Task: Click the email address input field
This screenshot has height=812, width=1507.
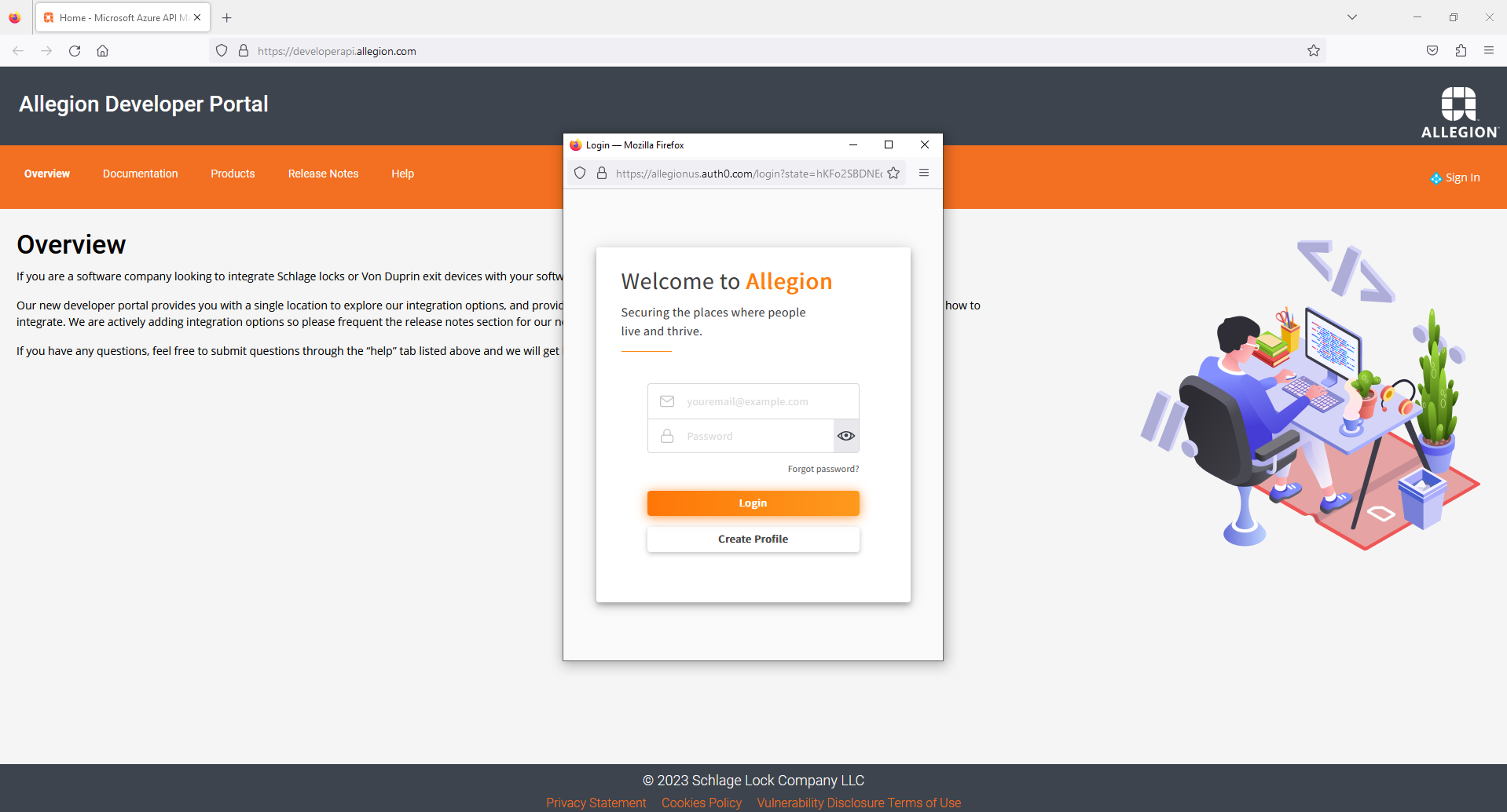Action: (753, 401)
